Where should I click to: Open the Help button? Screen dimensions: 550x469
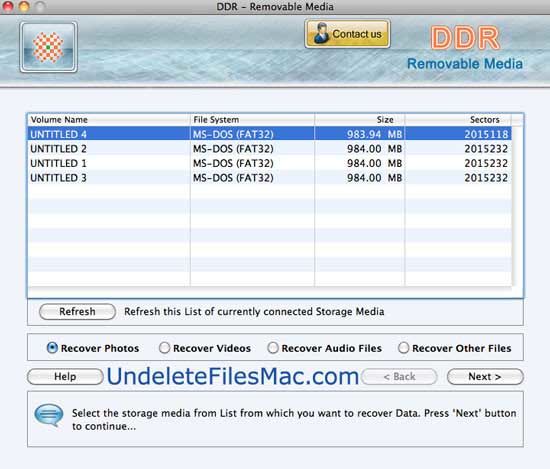coord(65,376)
